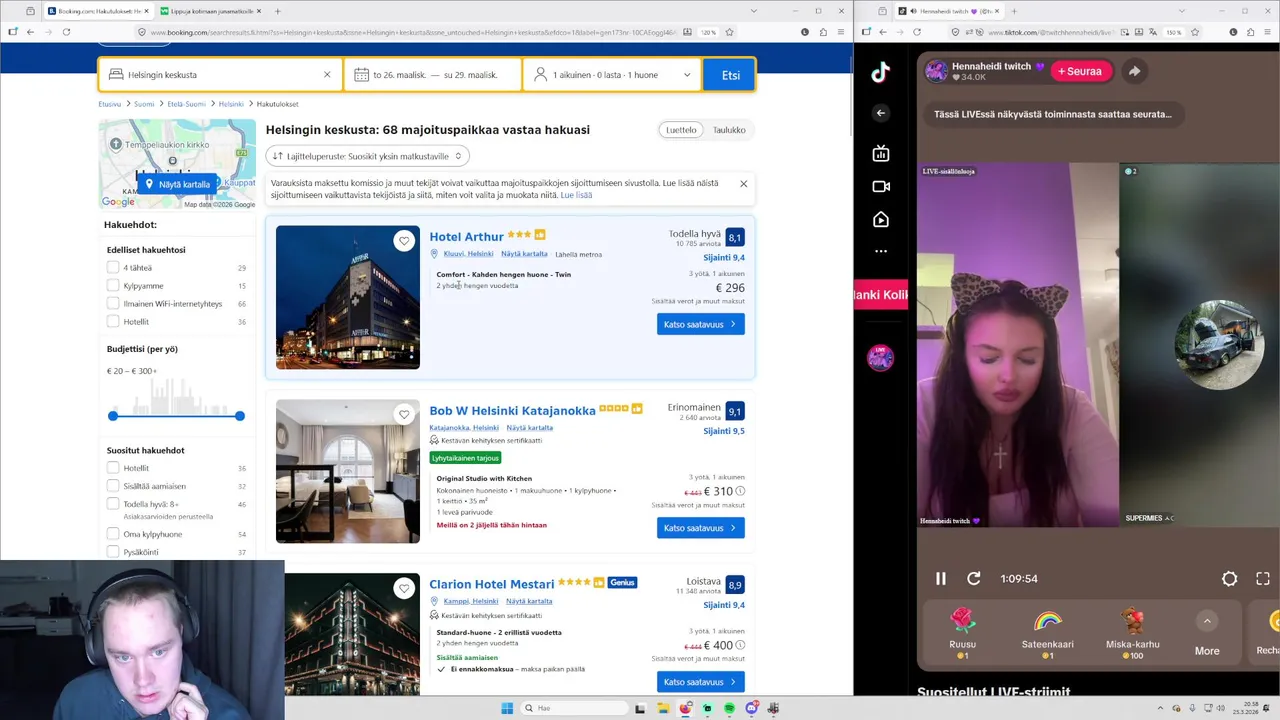Open the Hennaheidi twitch profile avatar
Image resolution: width=1280 pixels, height=720 pixels.
point(936,71)
